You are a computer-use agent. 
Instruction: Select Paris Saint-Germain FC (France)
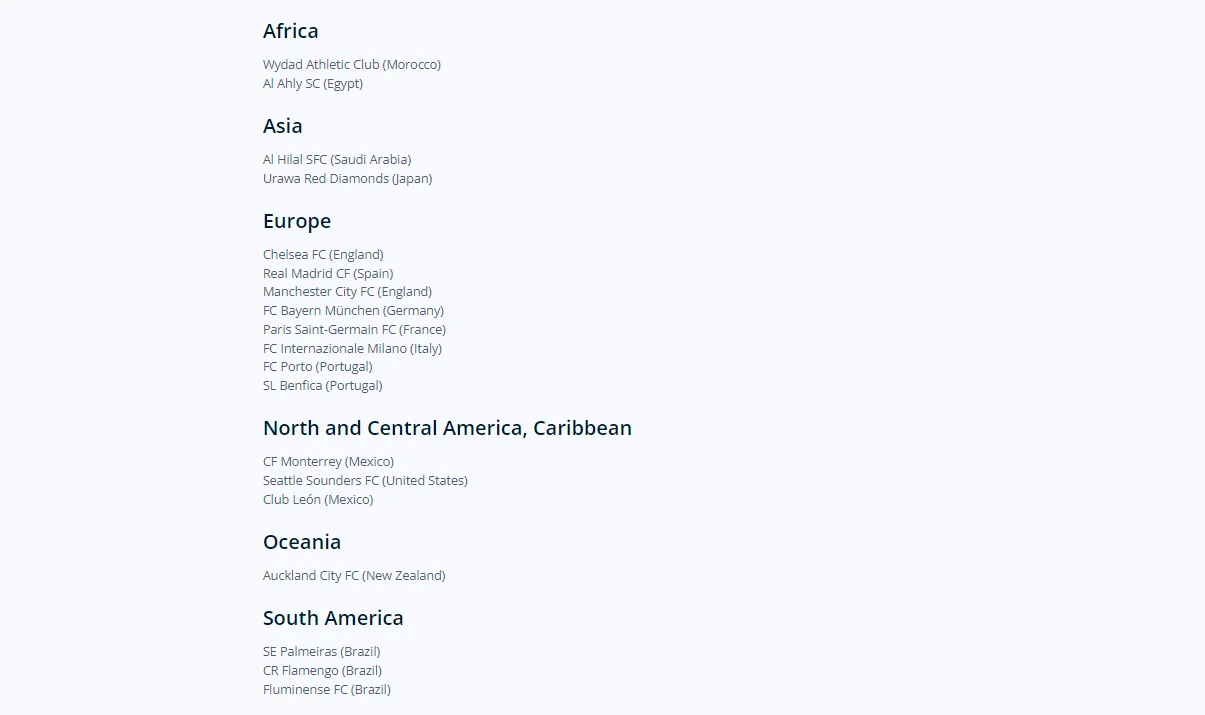(x=354, y=330)
